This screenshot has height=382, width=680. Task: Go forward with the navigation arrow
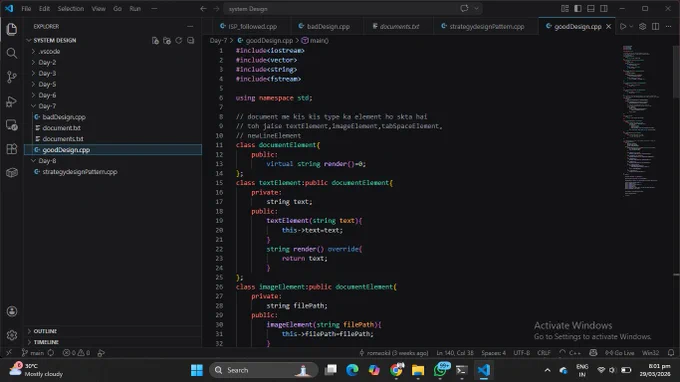pyautogui.click(x=216, y=9)
